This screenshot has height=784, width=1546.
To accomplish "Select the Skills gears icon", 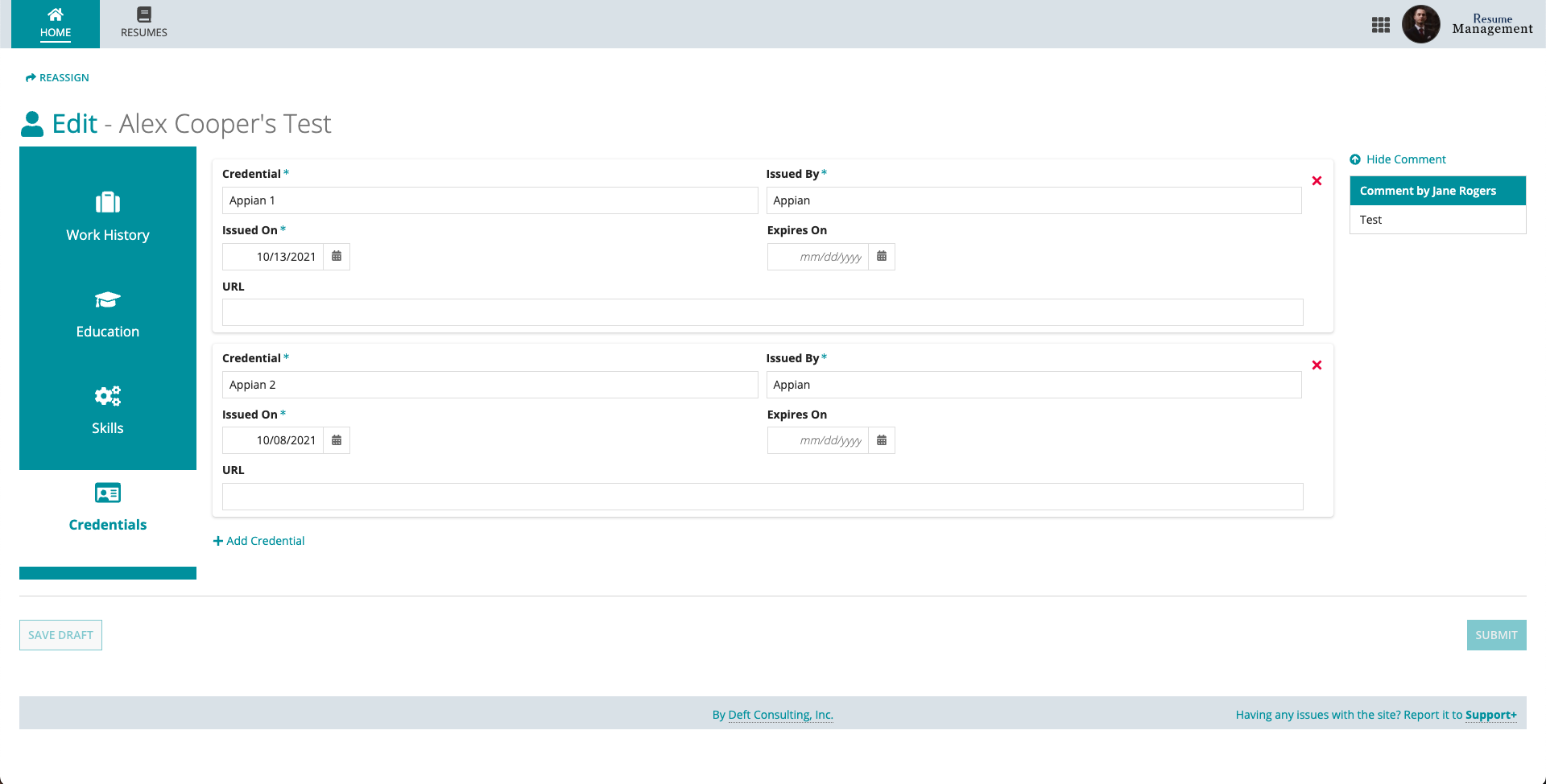I will [x=108, y=396].
